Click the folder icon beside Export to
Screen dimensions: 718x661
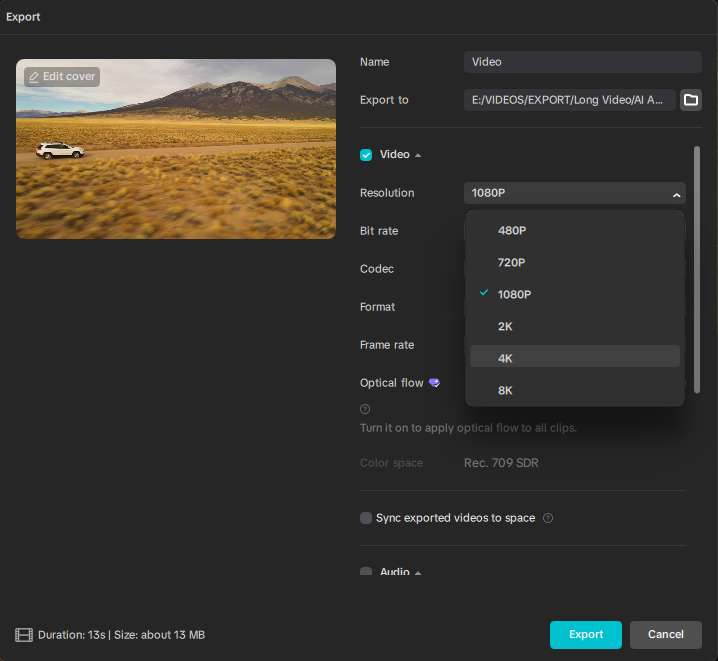[690, 100]
